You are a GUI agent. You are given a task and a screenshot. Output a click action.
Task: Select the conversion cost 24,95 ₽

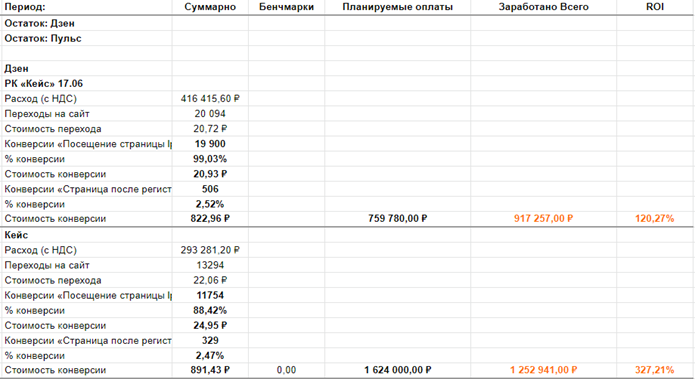pyautogui.click(x=210, y=326)
